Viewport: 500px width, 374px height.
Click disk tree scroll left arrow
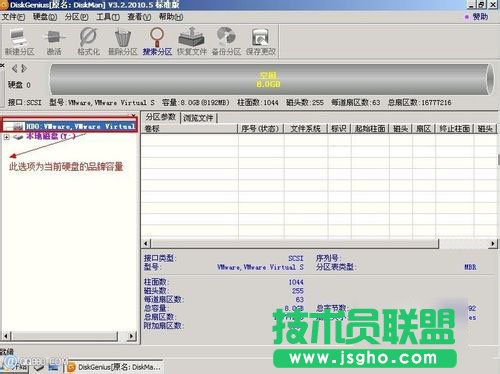(6, 336)
